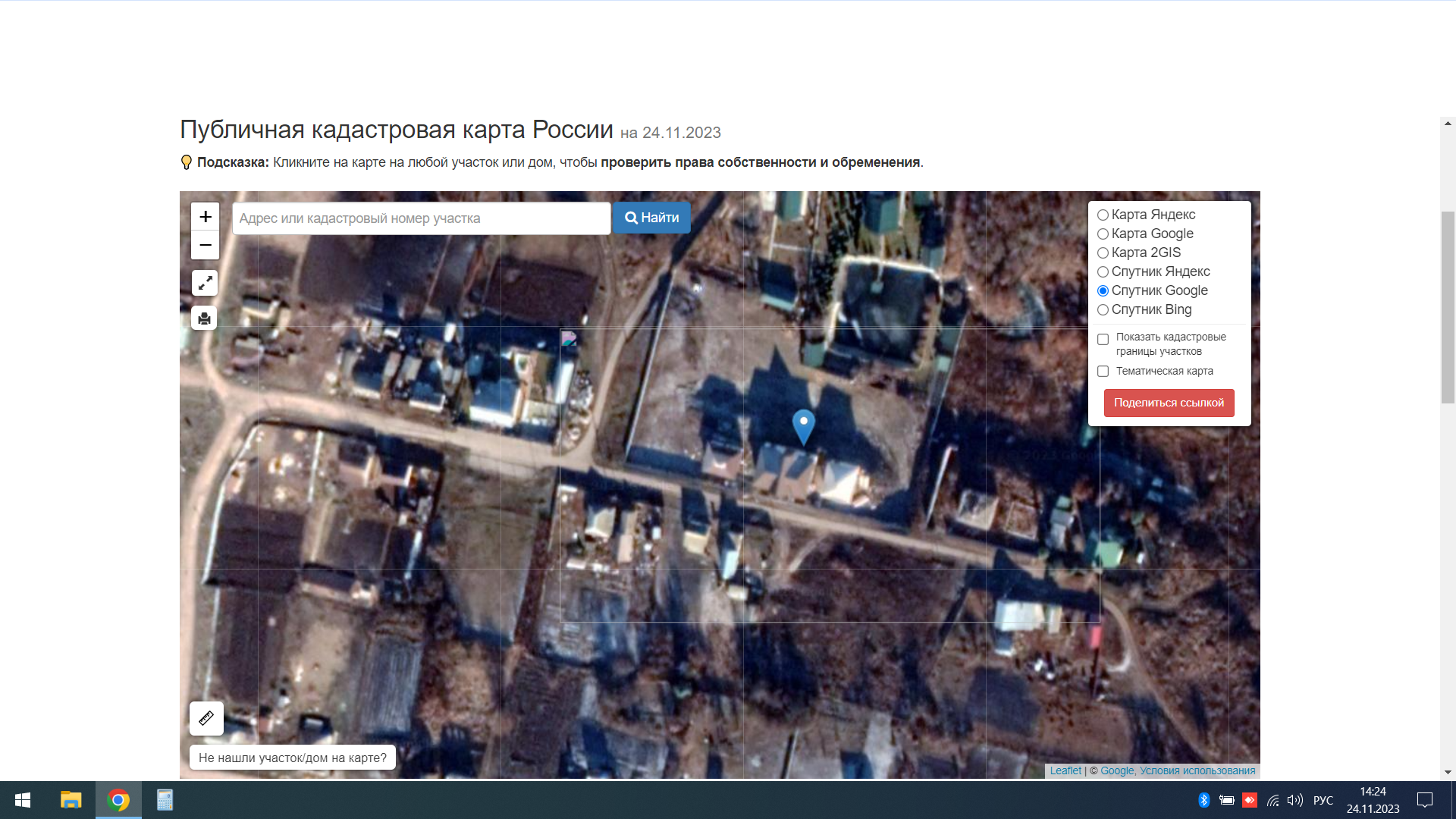This screenshot has height=819, width=1456.
Task: Open Chrome from the taskbar
Action: (x=118, y=800)
